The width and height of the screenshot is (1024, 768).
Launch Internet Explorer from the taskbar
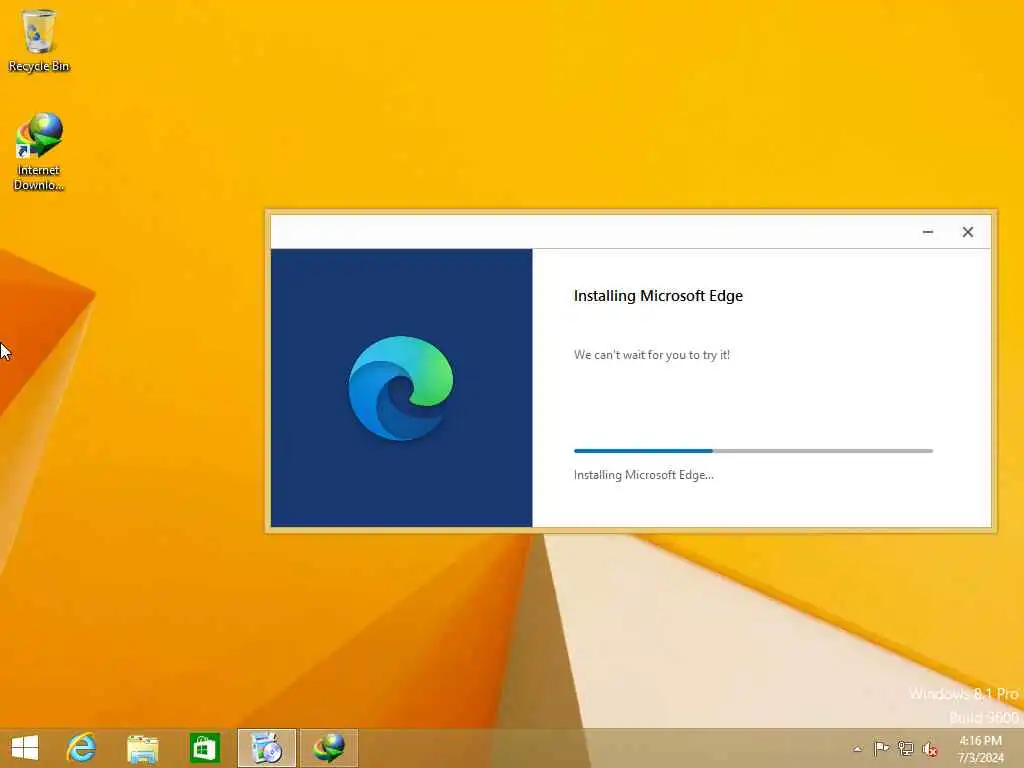tap(81, 748)
